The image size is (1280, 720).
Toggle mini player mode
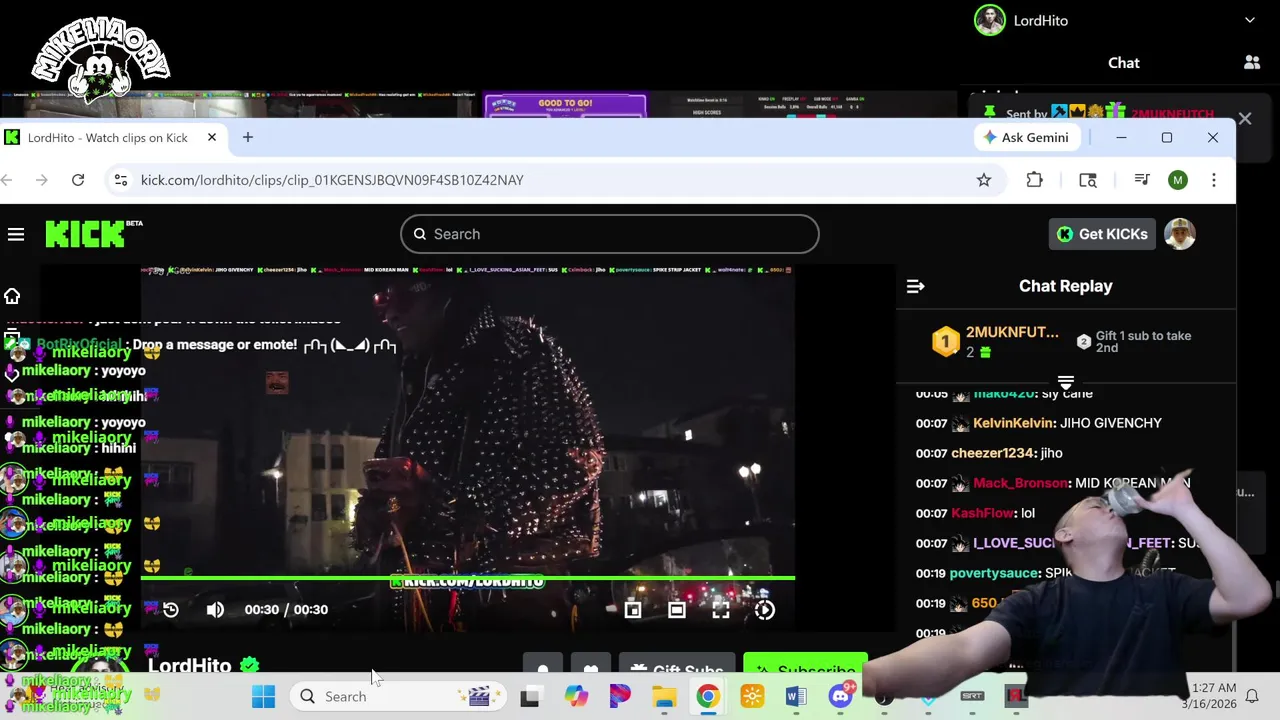(633, 609)
